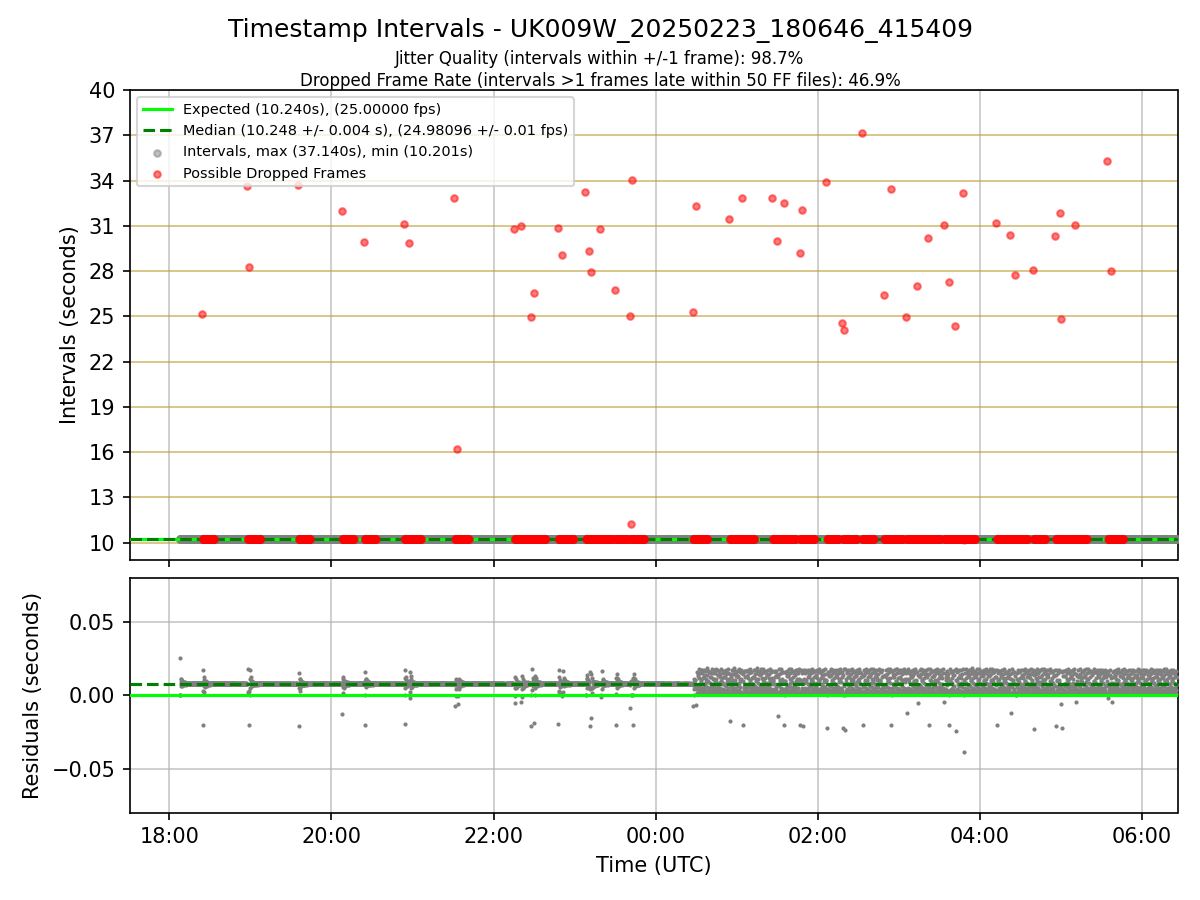Select the Intervals max (37.140s) legend entry
This screenshot has height=900, width=1200.
point(328,152)
